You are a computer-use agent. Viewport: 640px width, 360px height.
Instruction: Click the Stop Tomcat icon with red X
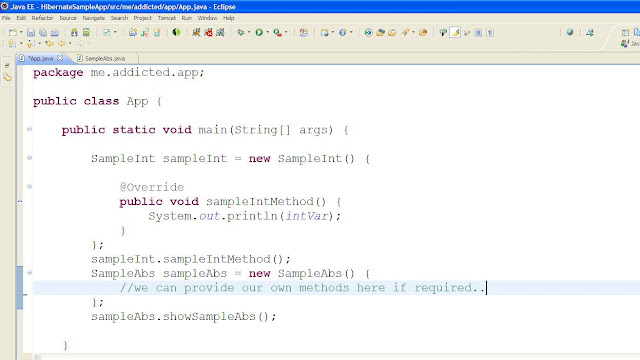point(208,33)
